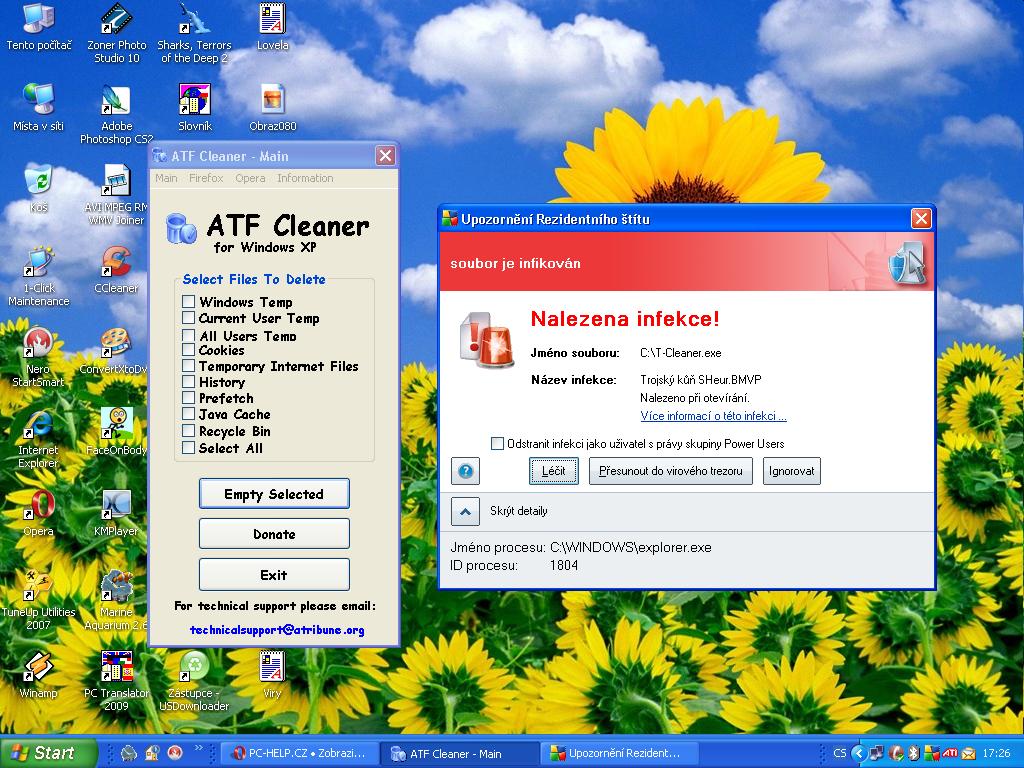Check the History checkbox
Screen dimensions: 1024x768
tap(188, 381)
